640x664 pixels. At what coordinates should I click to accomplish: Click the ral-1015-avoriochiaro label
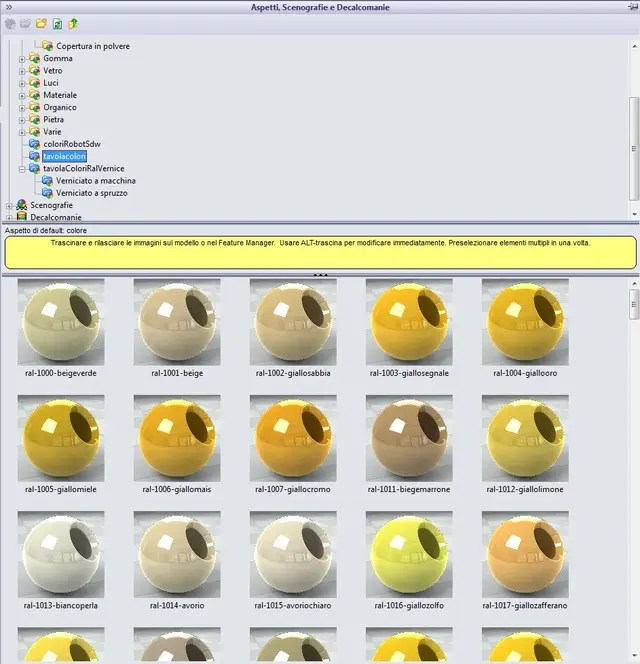point(293,606)
